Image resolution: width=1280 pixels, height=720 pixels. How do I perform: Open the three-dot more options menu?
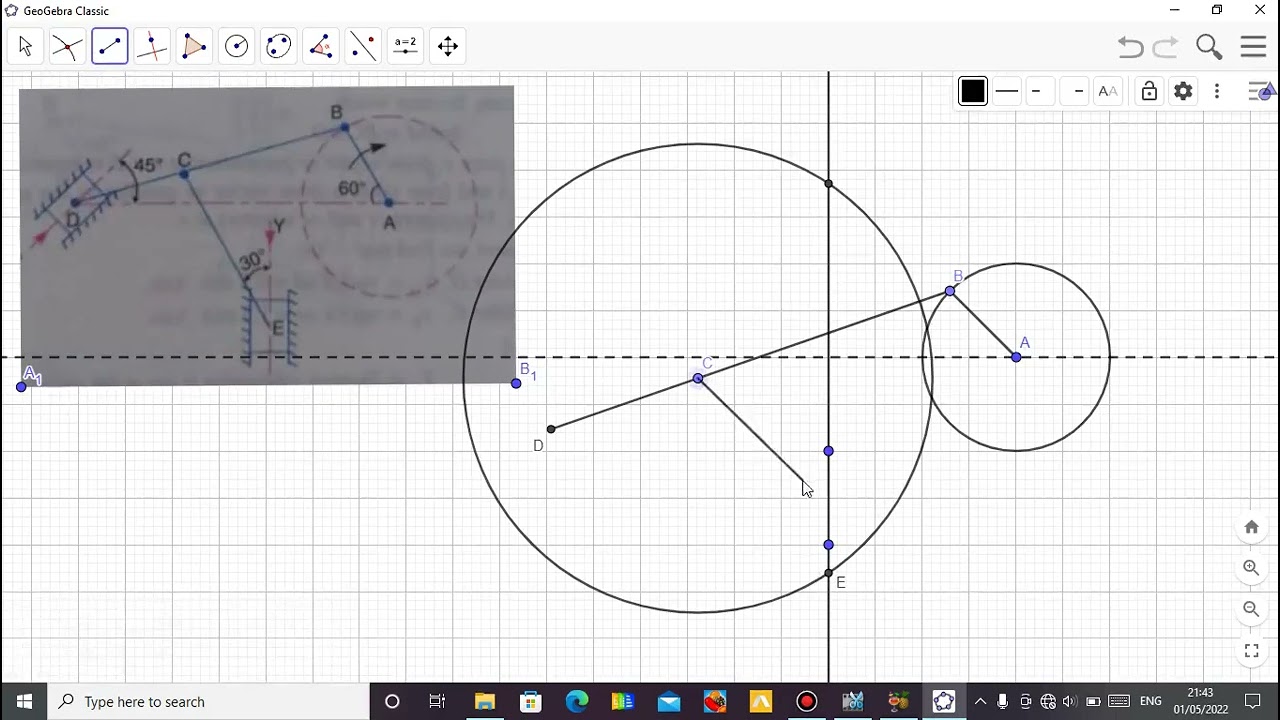pyautogui.click(x=1217, y=91)
